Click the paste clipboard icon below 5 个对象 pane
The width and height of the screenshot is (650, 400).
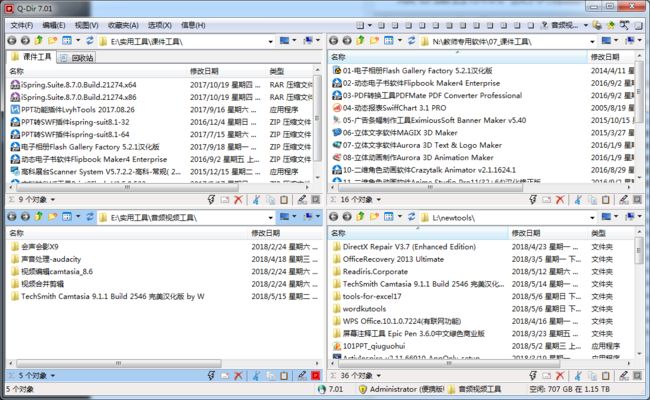(284, 376)
